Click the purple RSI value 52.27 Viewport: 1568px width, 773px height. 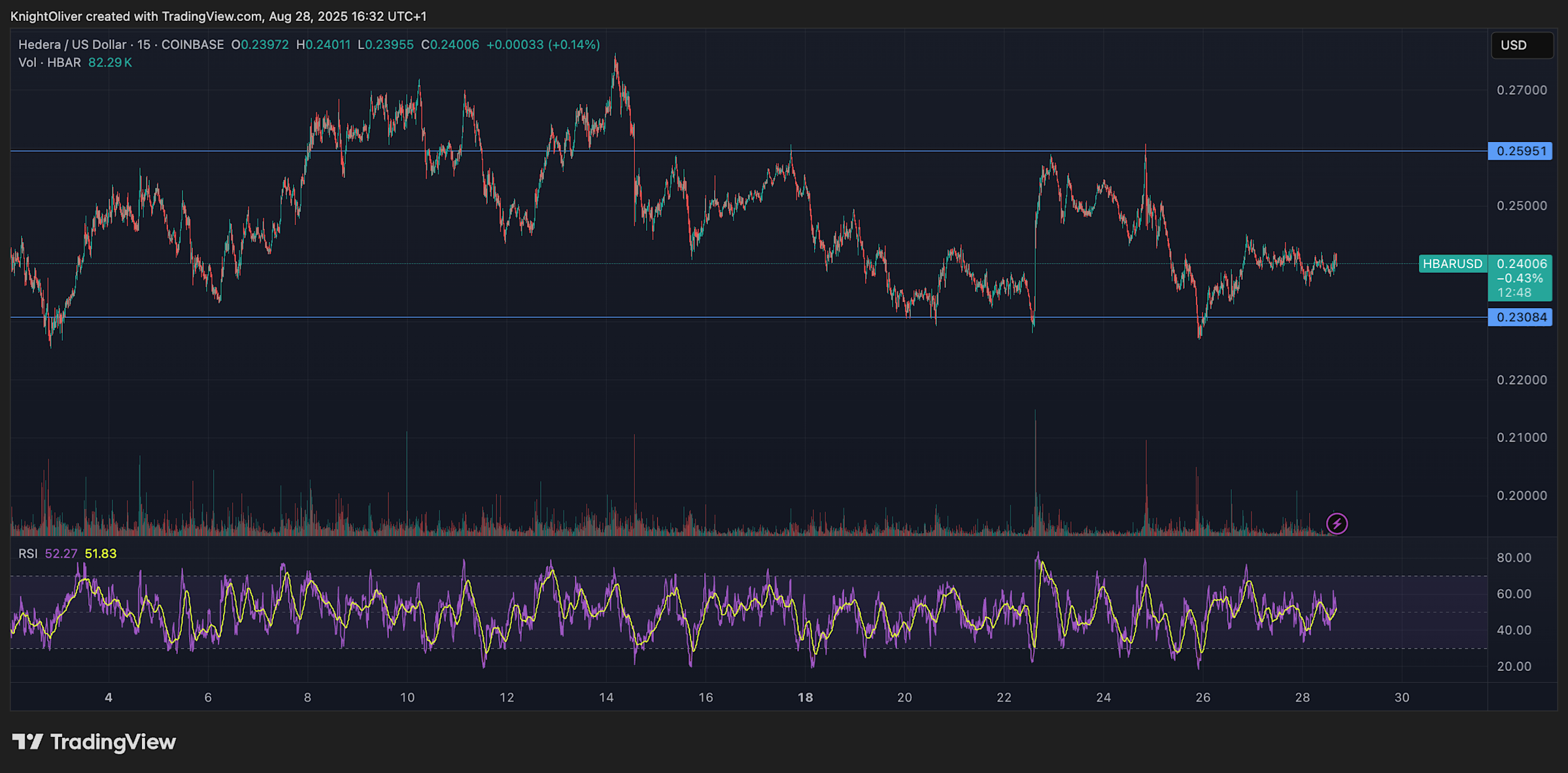pyautogui.click(x=61, y=554)
